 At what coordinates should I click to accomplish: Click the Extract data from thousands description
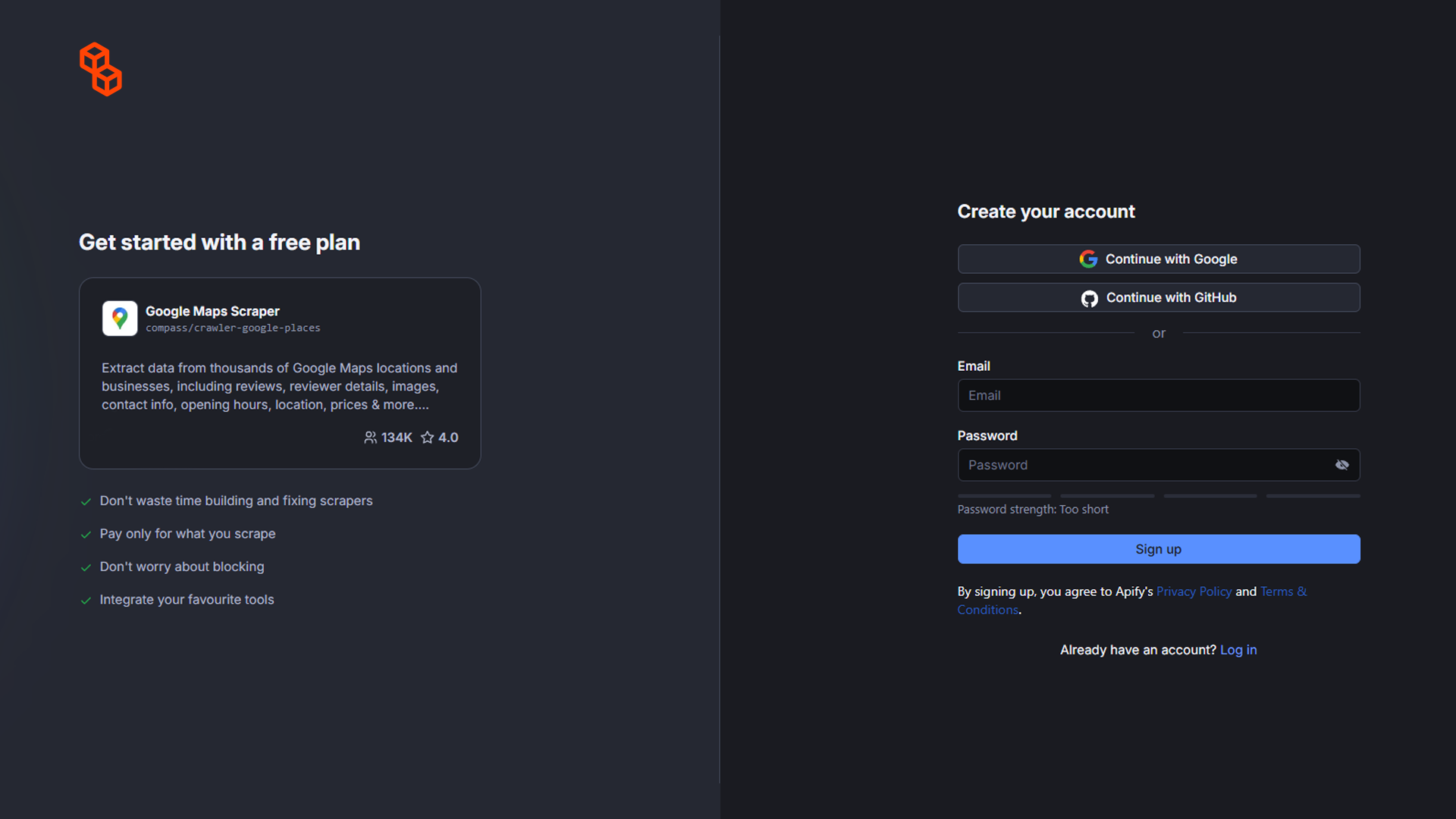coord(280,386)
